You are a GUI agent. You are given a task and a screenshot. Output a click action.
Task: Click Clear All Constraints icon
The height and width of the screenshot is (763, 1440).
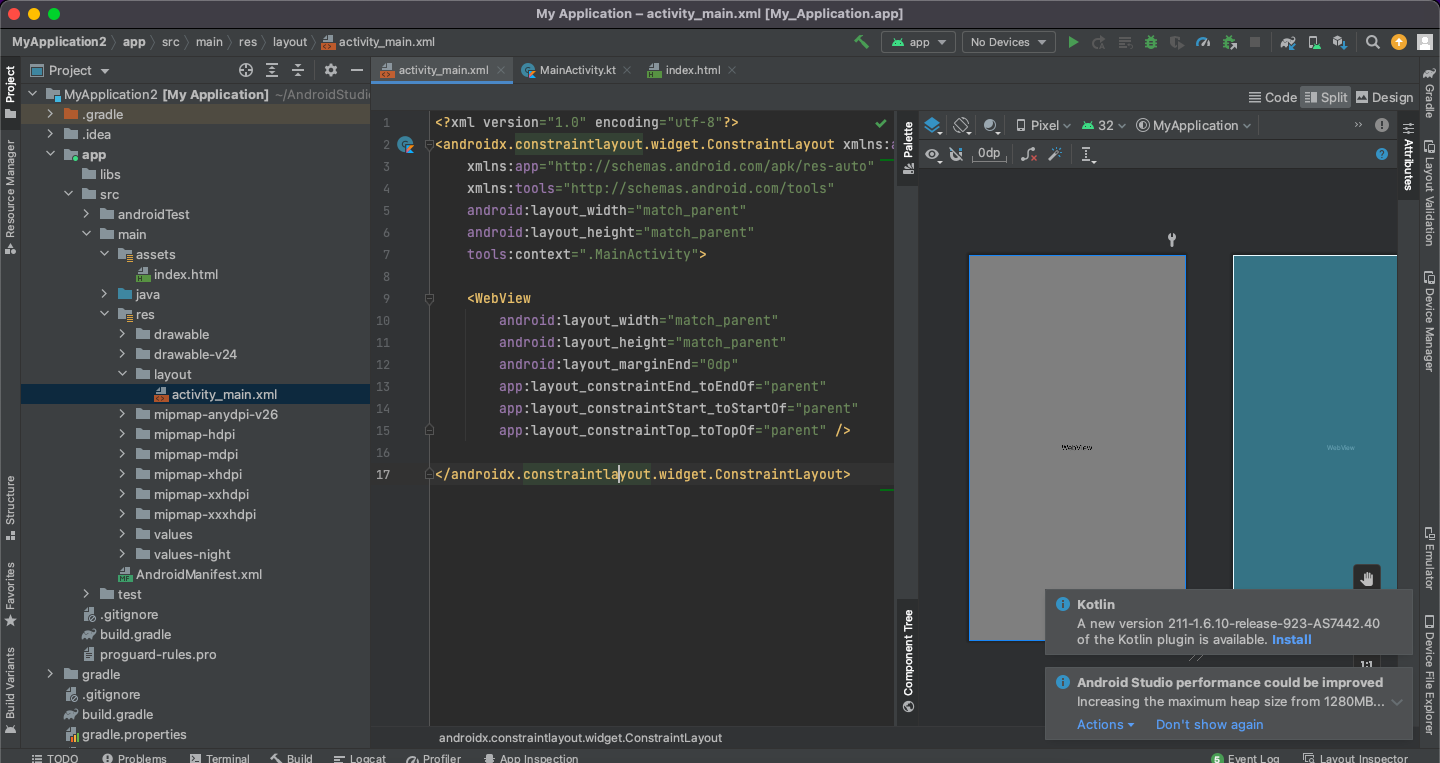pyautogui.click(x=1028, y=154)
